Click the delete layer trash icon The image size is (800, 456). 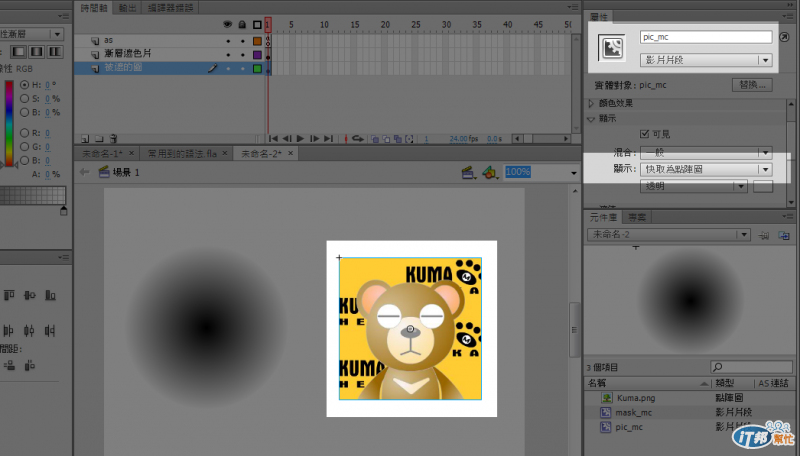(x=113, y=139)
